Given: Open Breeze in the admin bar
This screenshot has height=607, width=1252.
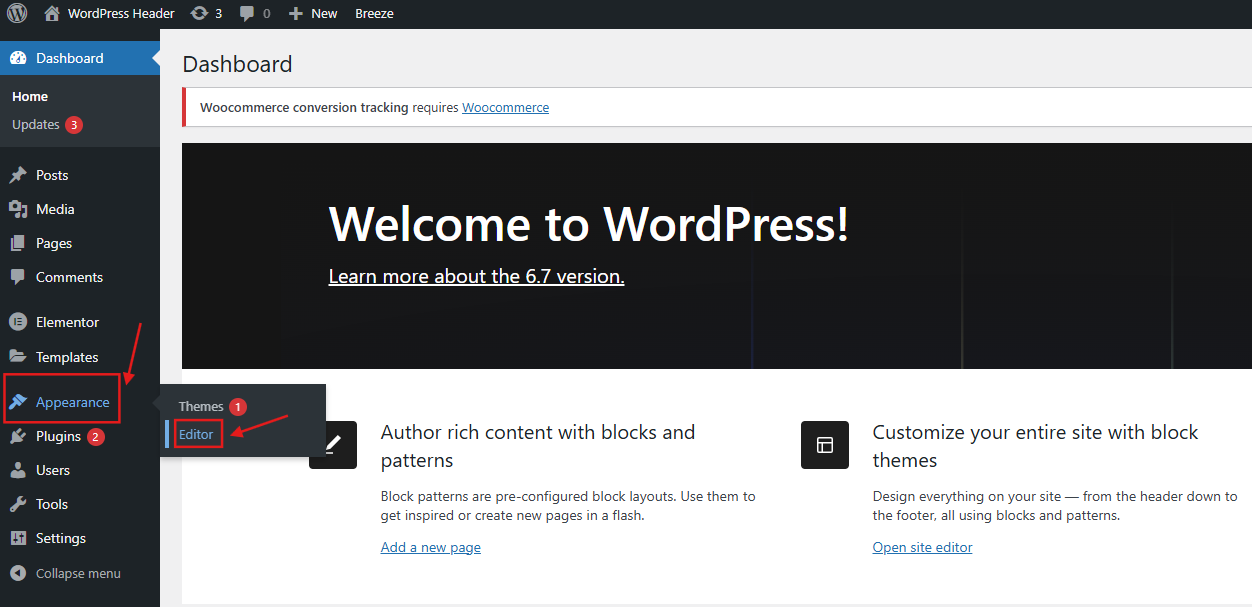Looking at the screenshot, I should (x=374, y=14).
